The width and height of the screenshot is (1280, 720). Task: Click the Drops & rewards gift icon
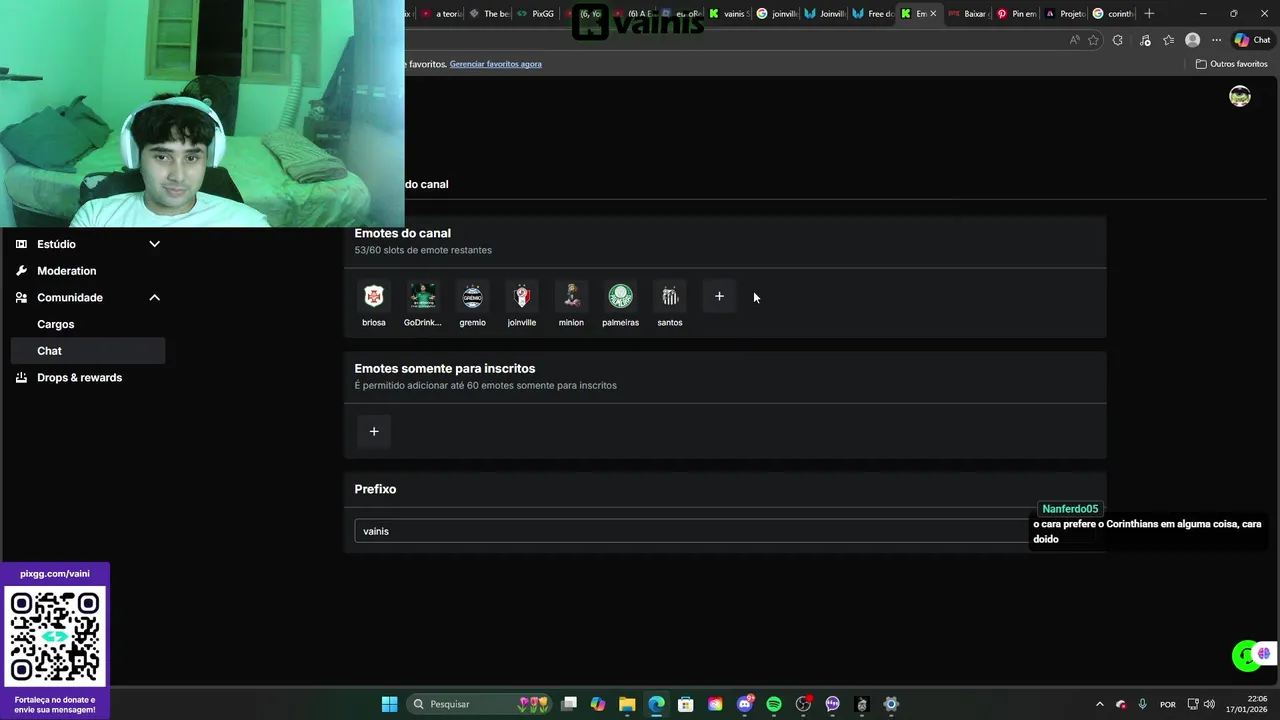[x=21, y=378]
